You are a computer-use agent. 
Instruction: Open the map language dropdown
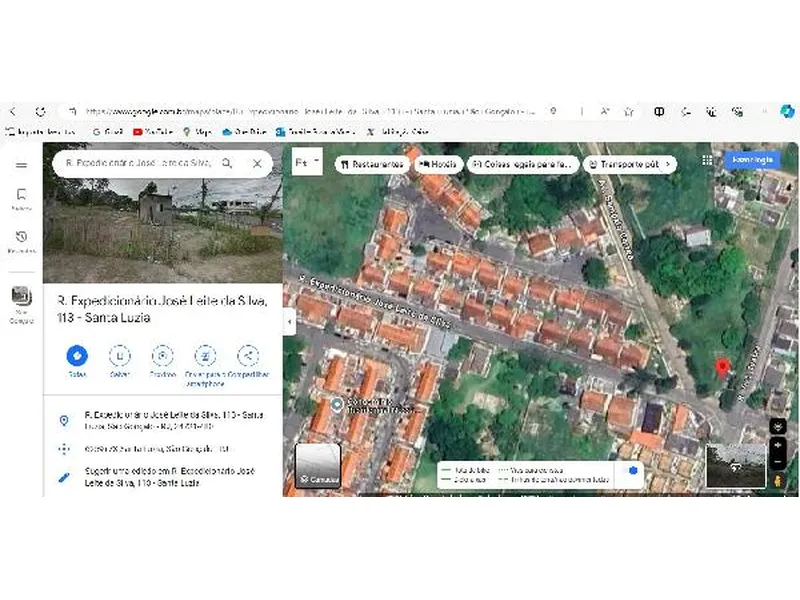(301, 162)
